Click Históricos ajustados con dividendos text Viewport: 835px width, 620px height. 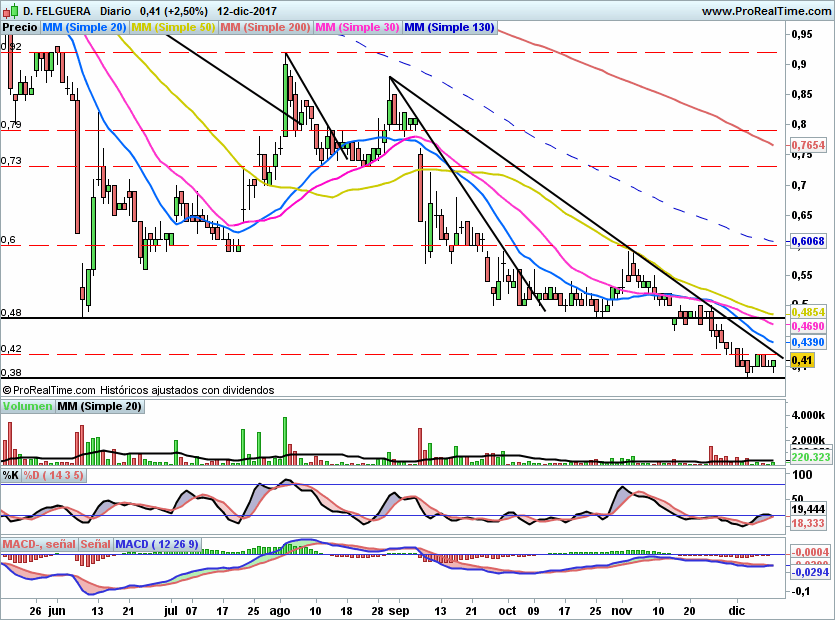point(187,390)
